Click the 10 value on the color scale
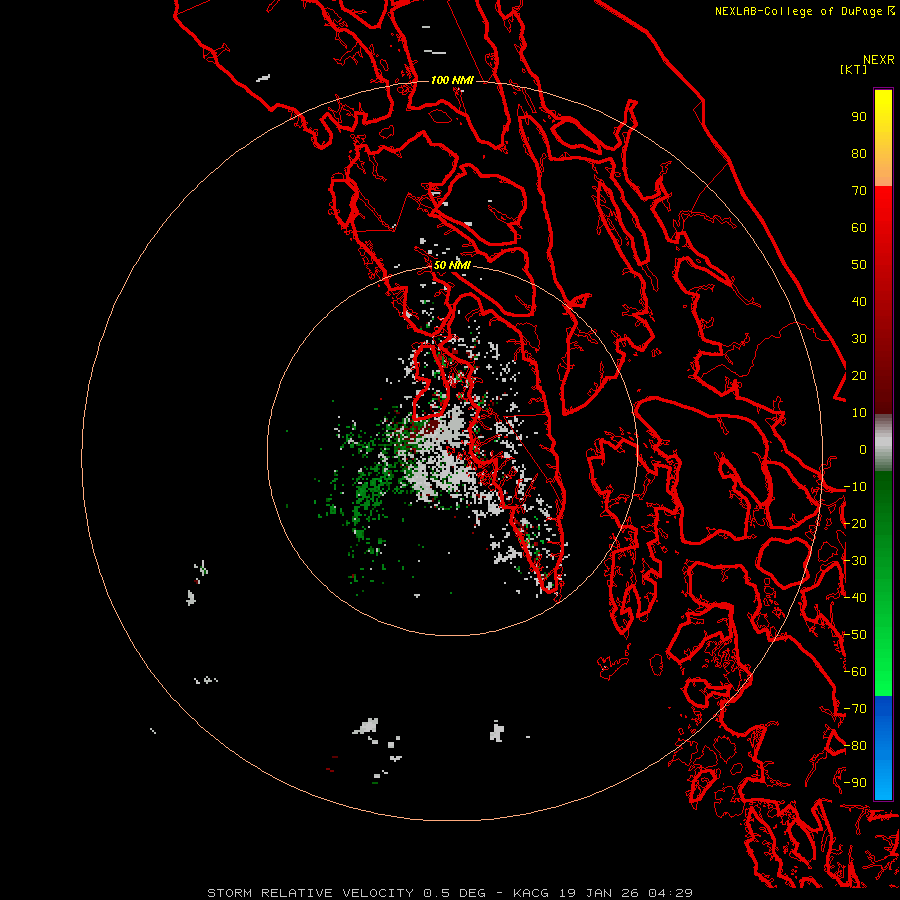The height and width of the screenshot is (900, 900). tap(859, 413)
